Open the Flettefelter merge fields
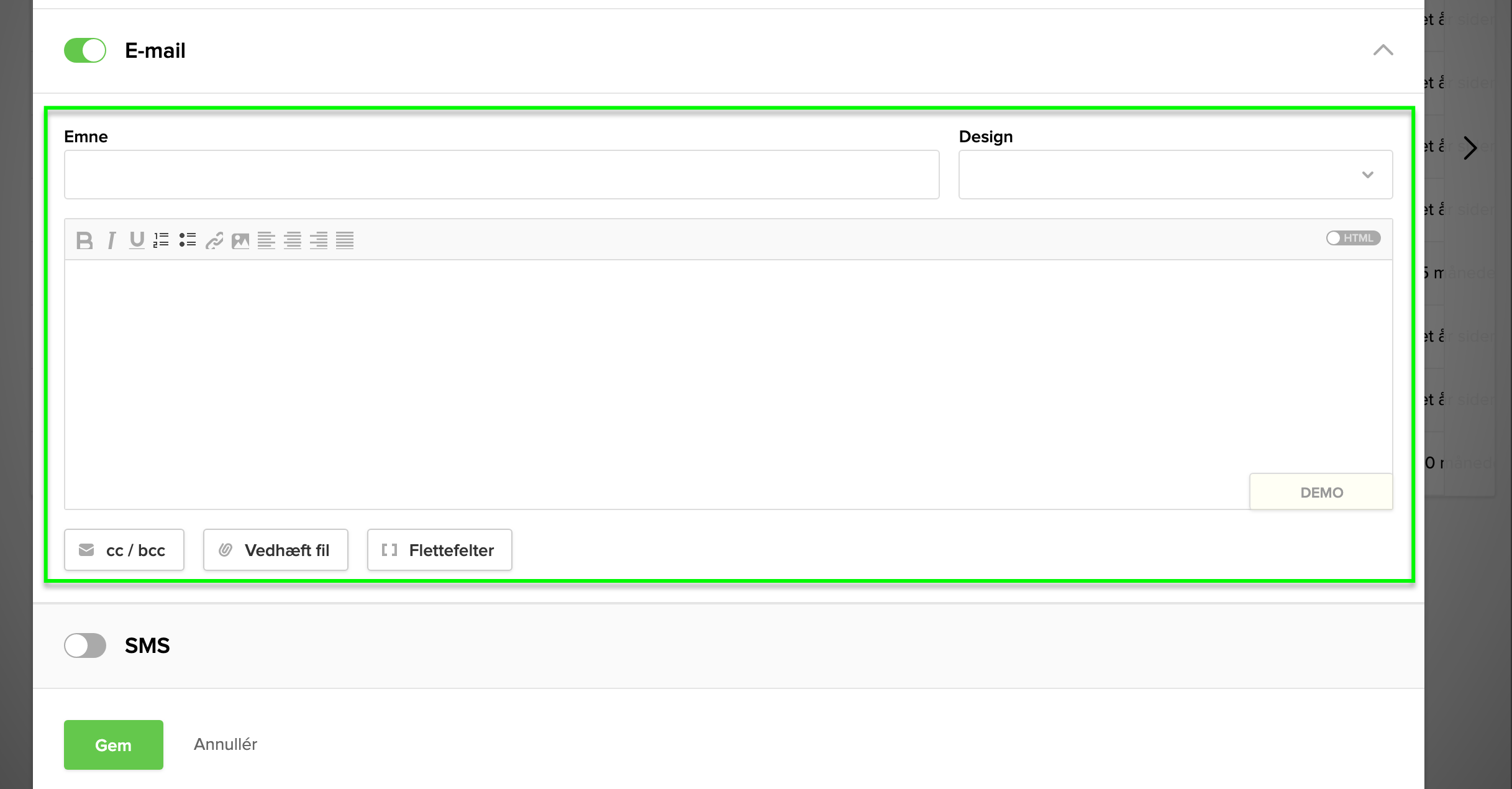The width and height of the screenshot is (1512, 789). (x=439, y=550)
